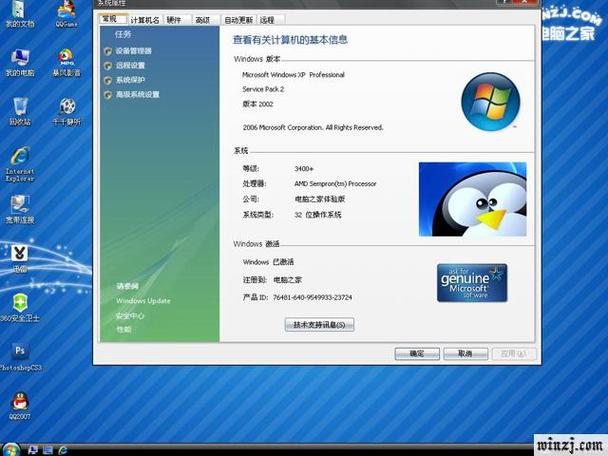Switch to the 计算机名 tab
The height and width of the screenshot is (456, 608).
(145, 20)
